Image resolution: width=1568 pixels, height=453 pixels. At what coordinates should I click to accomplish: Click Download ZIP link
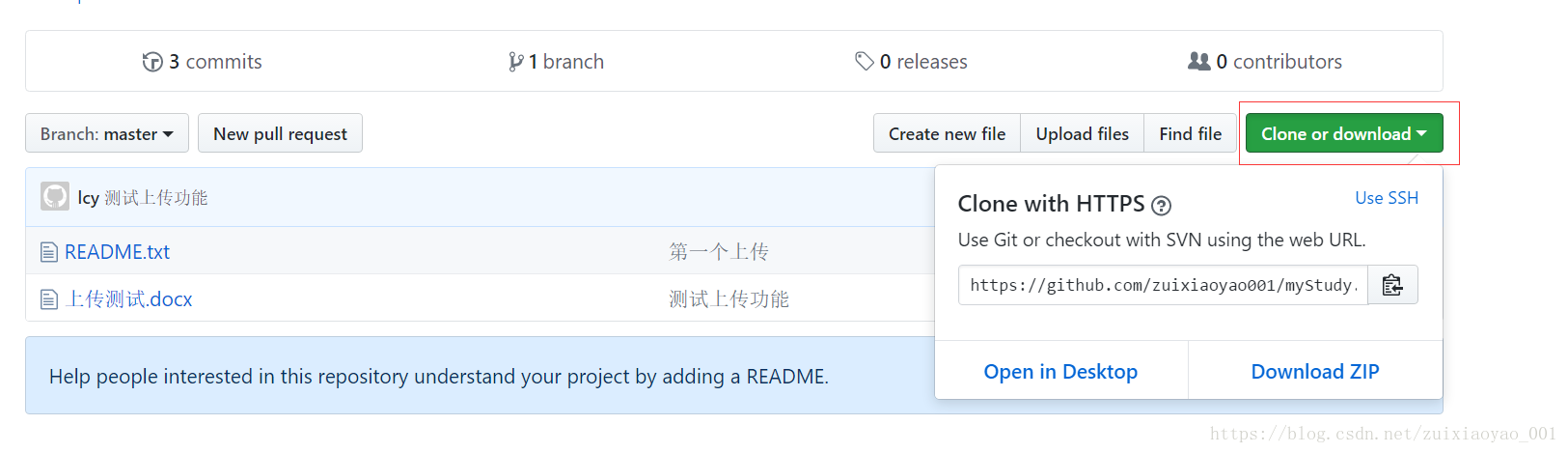(x=1315, y=371)
